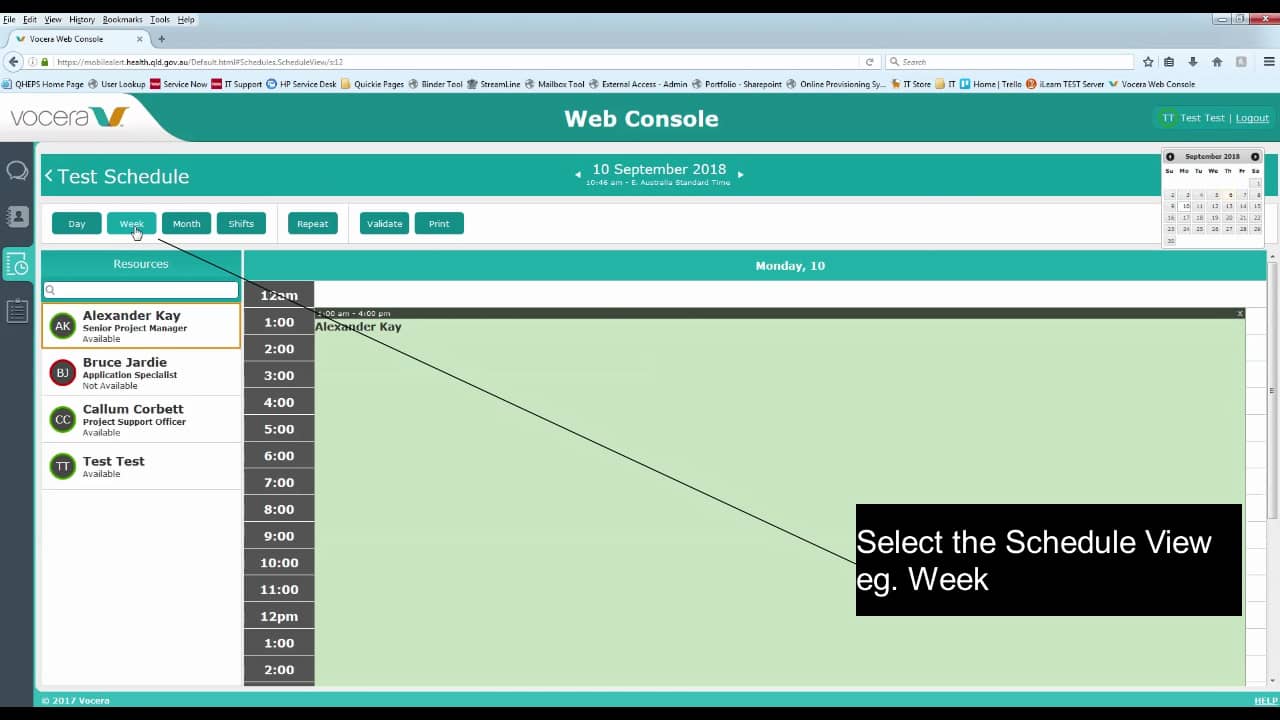The height and width of the screenshot is (720, 1280).
Task: Open the HP Service Desk bookmark
Action: click(301, 84)
